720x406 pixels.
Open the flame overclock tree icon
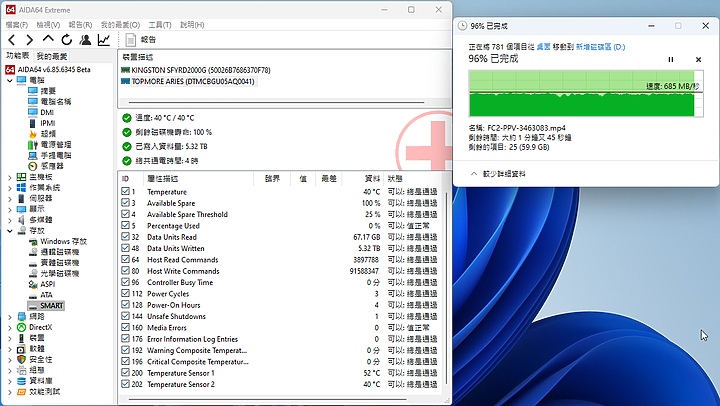33,134
